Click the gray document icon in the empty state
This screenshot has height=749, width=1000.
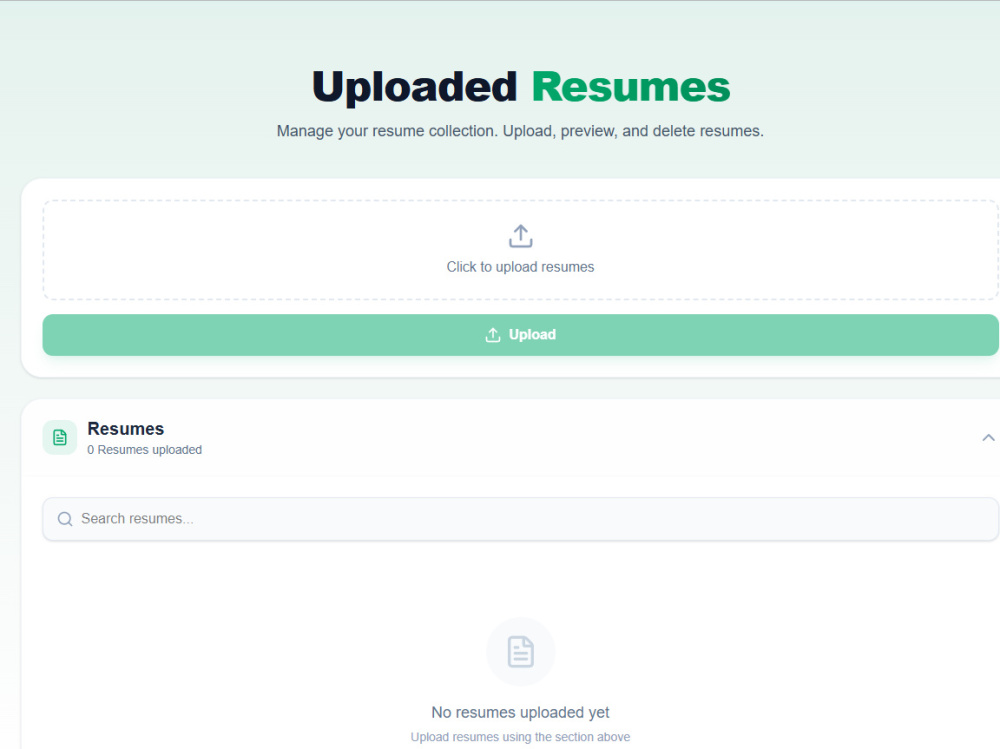click(x=520, y=651)
